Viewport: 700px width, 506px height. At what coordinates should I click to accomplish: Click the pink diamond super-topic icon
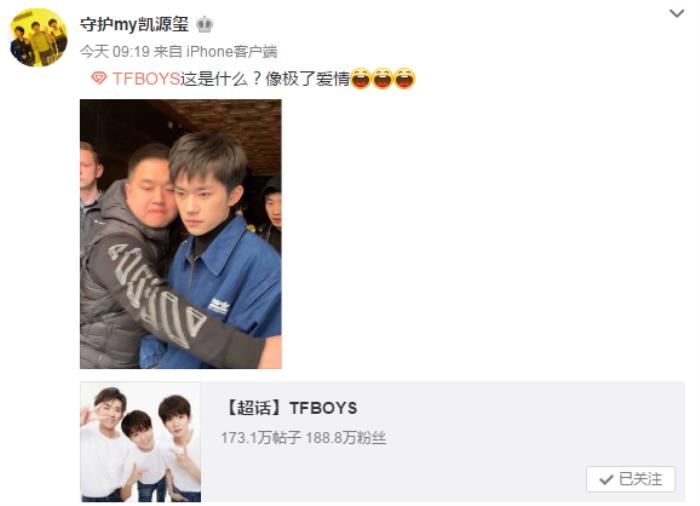click(x=99, y=79)
